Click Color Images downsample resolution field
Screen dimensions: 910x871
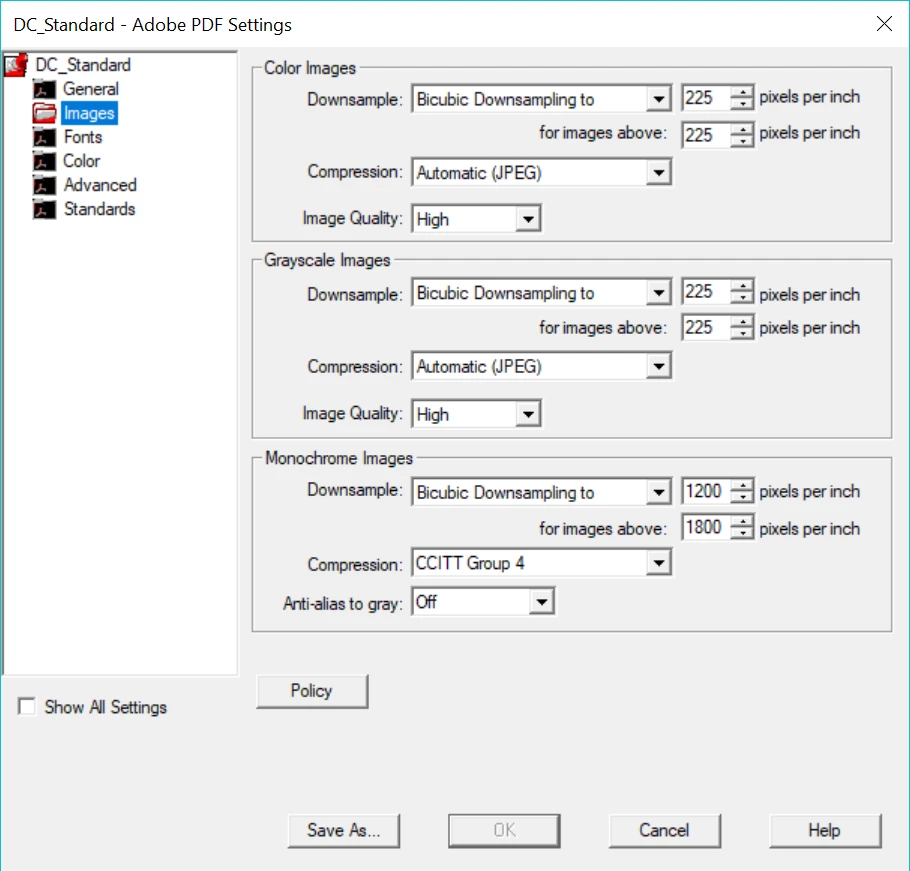[x=706, y=97]
